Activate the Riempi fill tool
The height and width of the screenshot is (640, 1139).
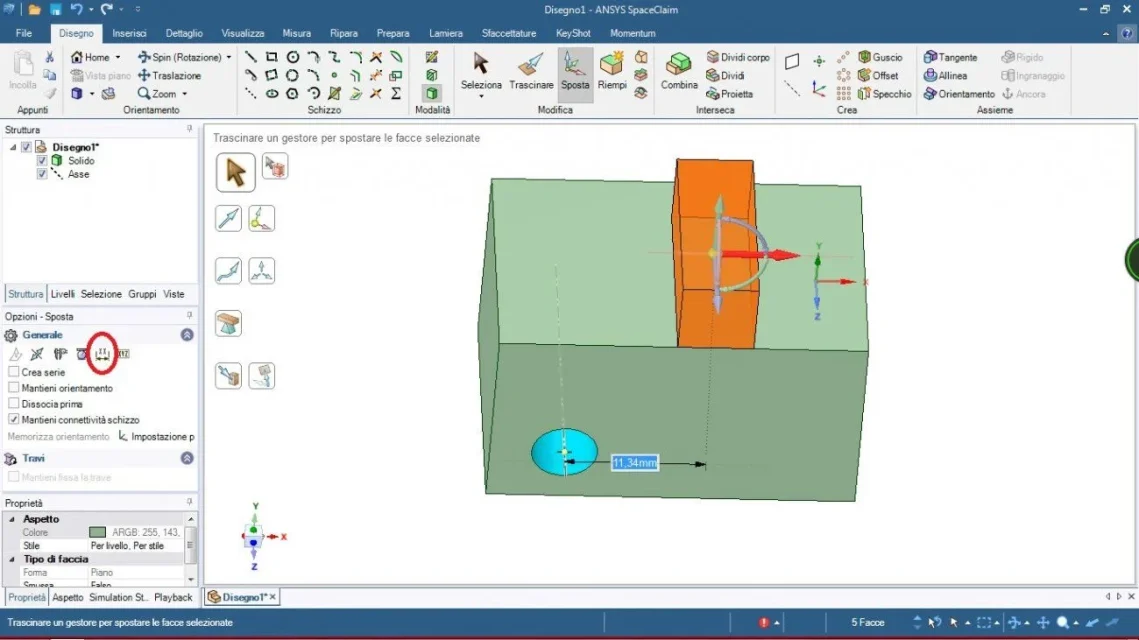[612, 72]
